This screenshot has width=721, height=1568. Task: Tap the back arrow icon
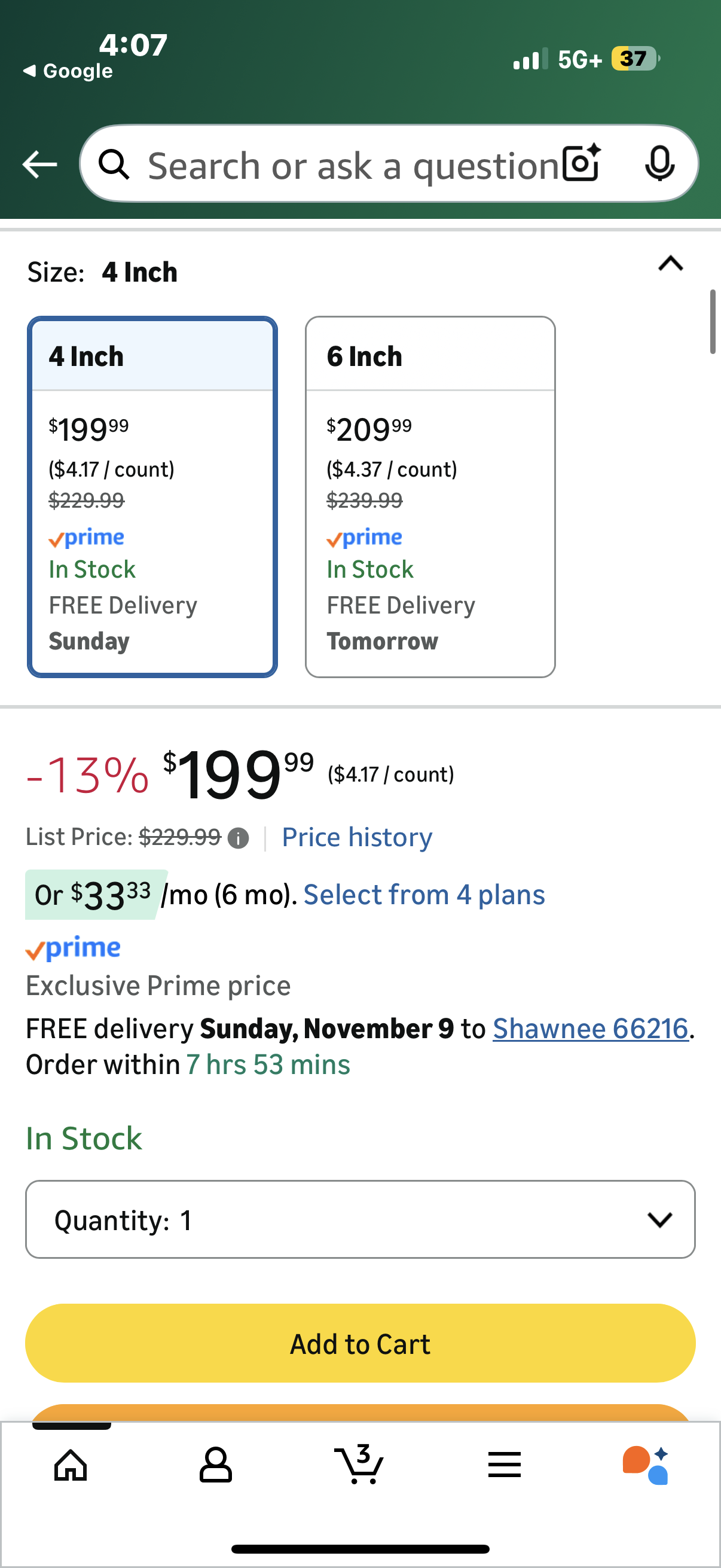[39, 164]
